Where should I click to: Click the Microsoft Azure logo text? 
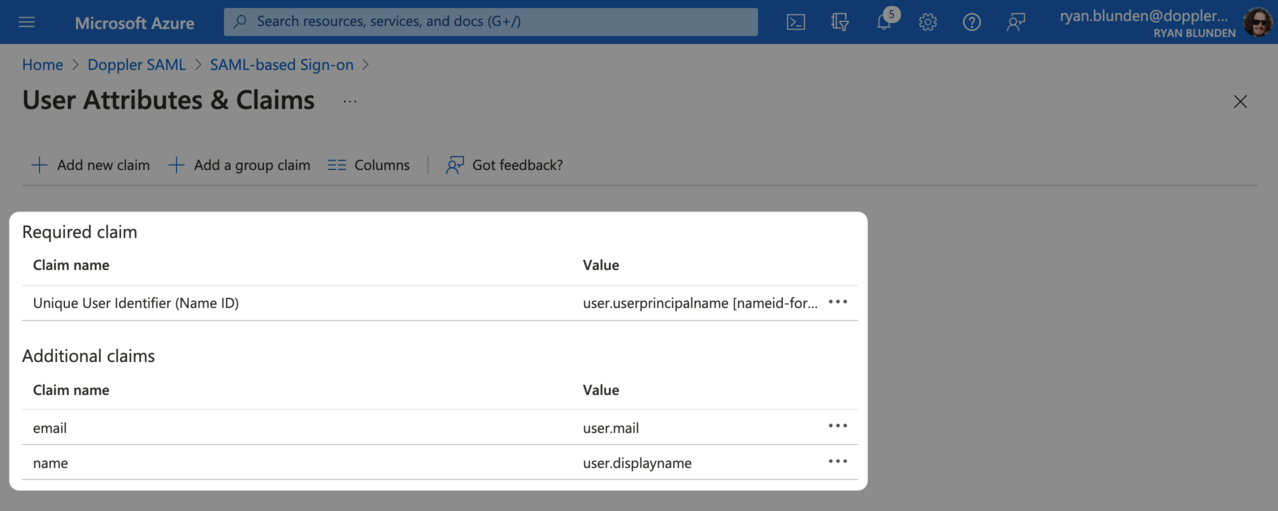(x=135, y=22)
